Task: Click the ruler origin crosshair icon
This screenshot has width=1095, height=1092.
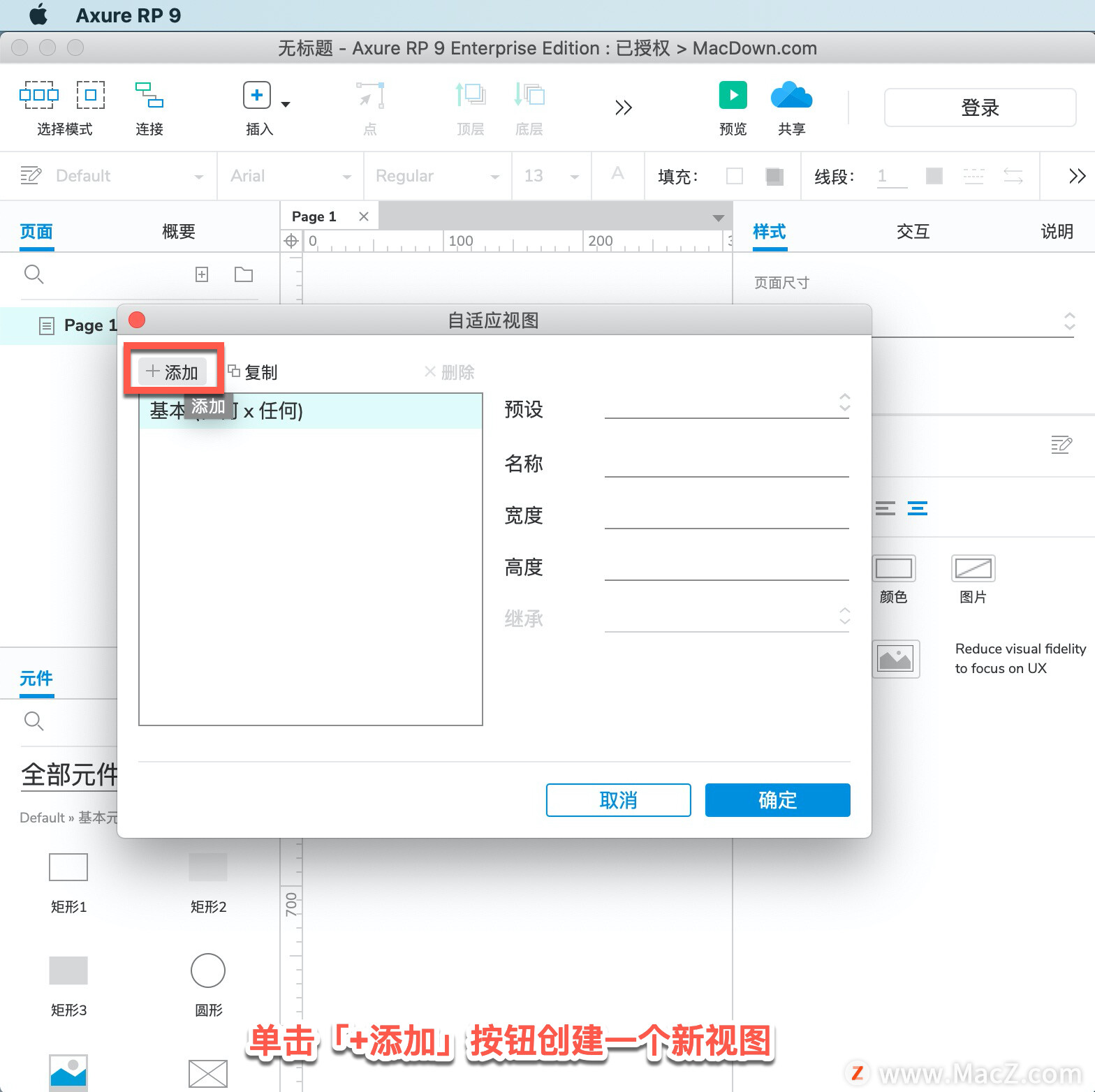Action: click(291, 241)
